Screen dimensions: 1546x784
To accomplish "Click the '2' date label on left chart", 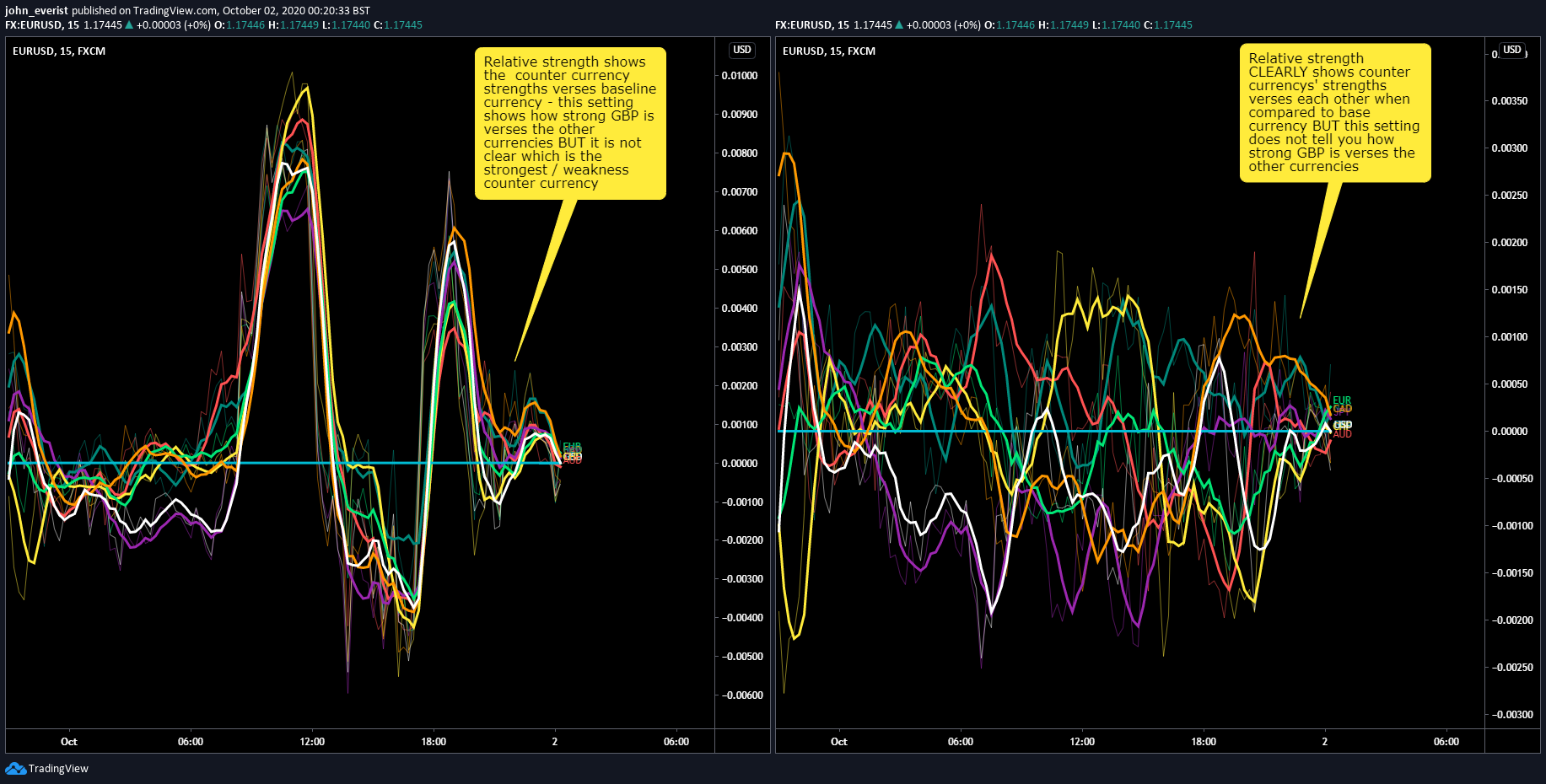I will click(555, 742).
